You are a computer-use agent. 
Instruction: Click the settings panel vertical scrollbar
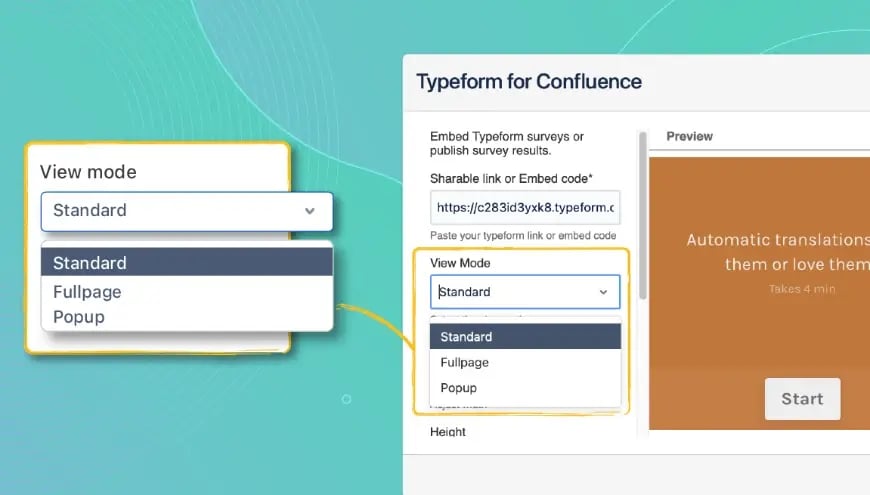[x=643, y=215]
